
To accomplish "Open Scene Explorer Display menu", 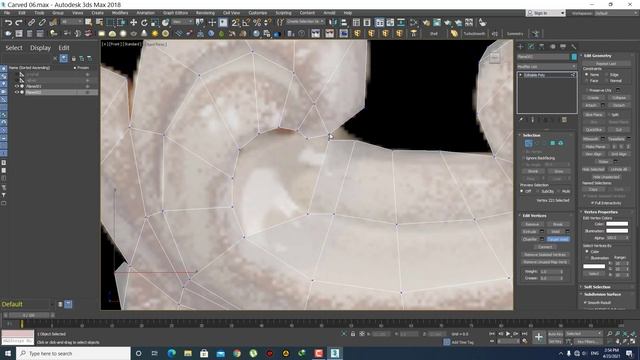I will click(40, 48).
